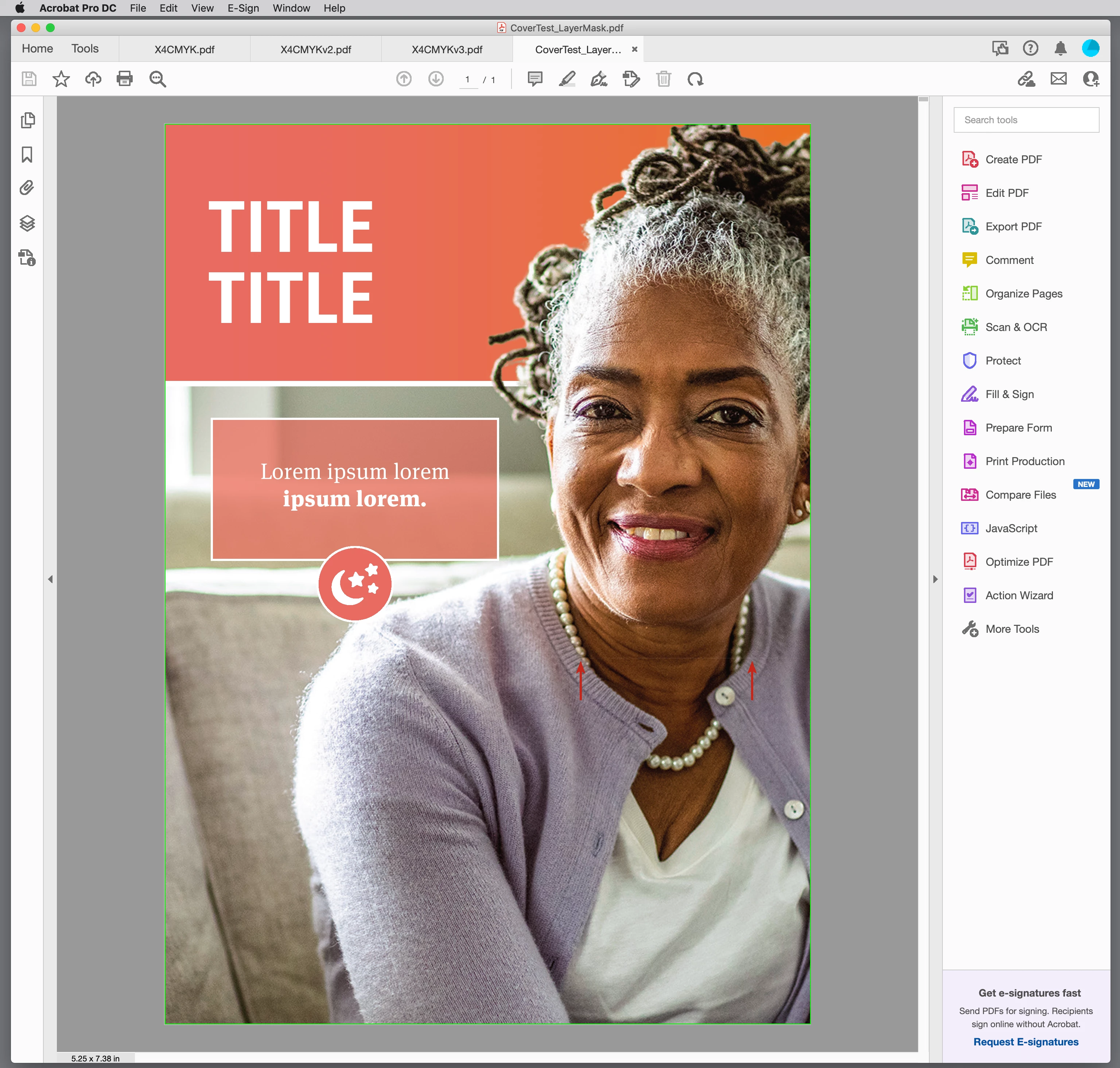Open the Layers panel icon
Viewport: 1120px width, 1068px height.
tap(27, 223)
